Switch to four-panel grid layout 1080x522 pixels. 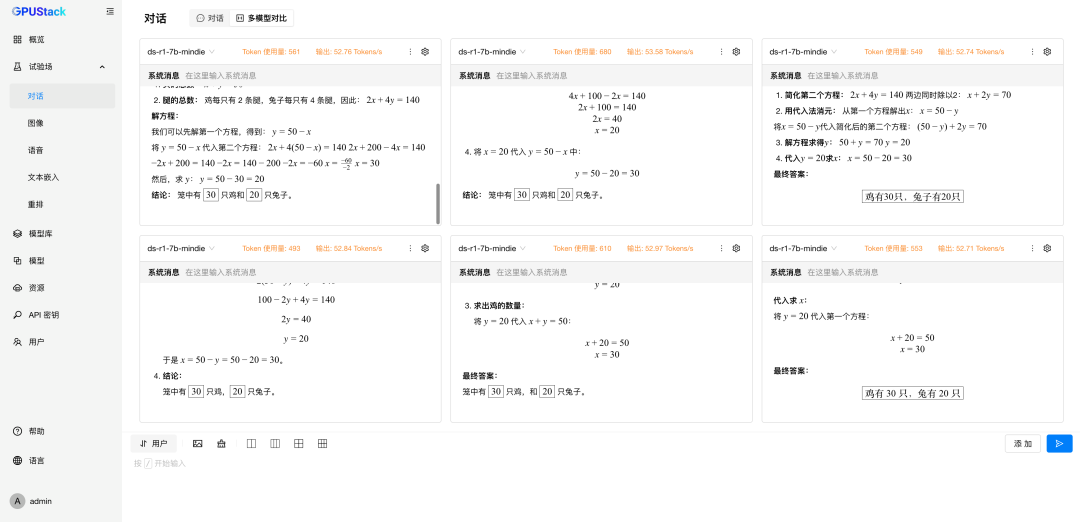(298, 443)
